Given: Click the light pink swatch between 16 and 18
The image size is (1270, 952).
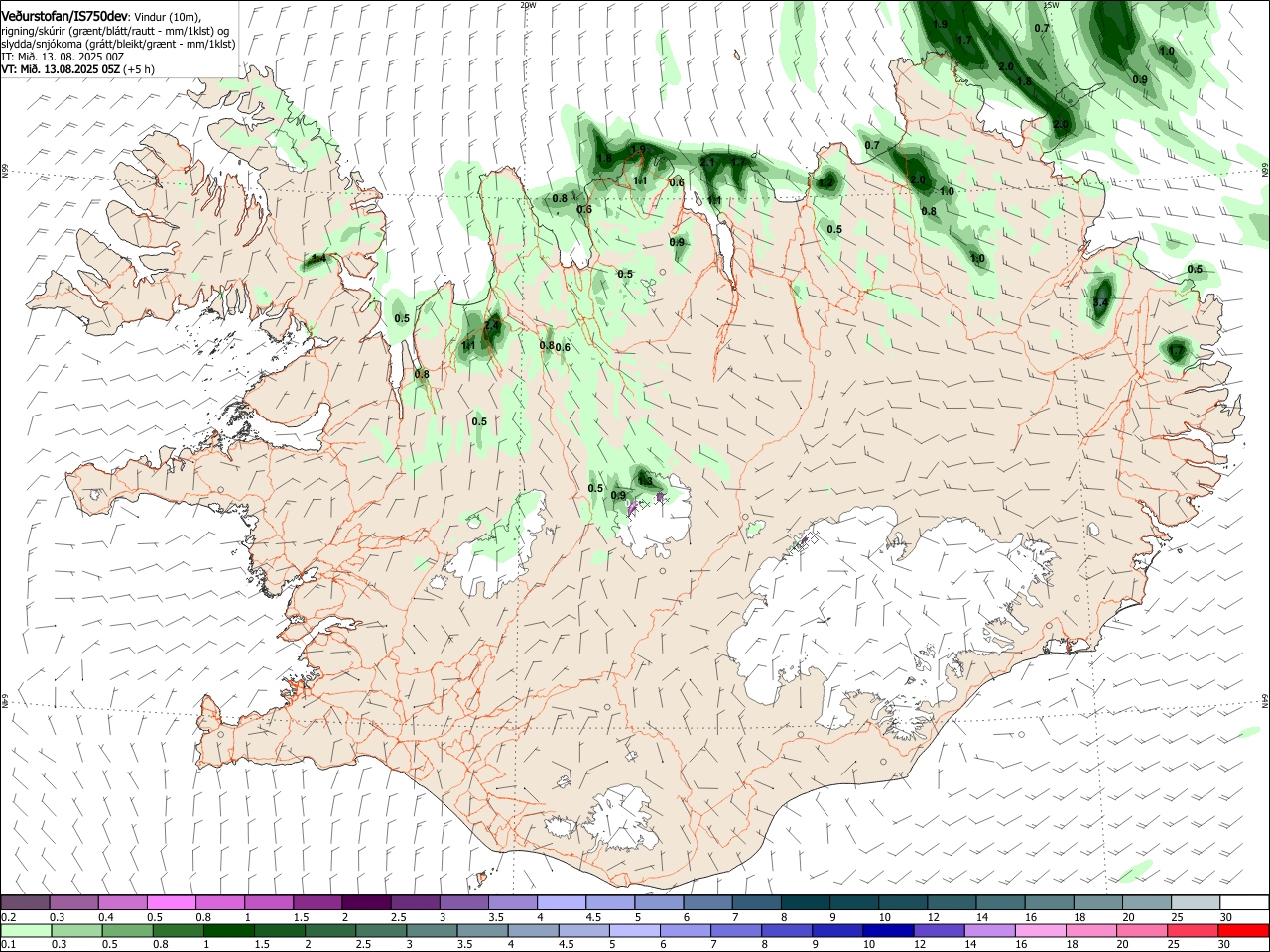Looking at the screenshot, I should point(1040,930).
